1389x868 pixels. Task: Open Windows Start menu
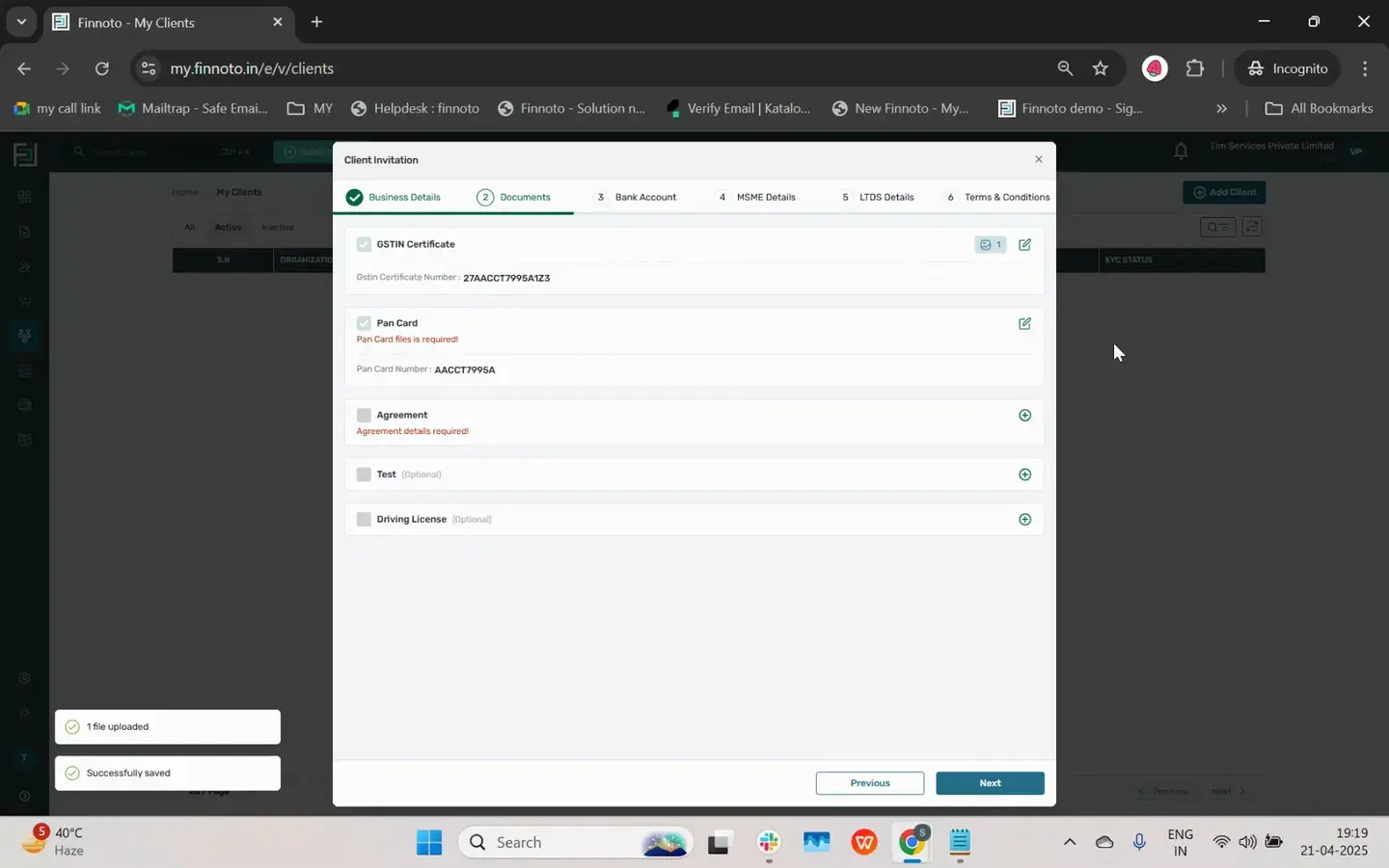(429, 843)
